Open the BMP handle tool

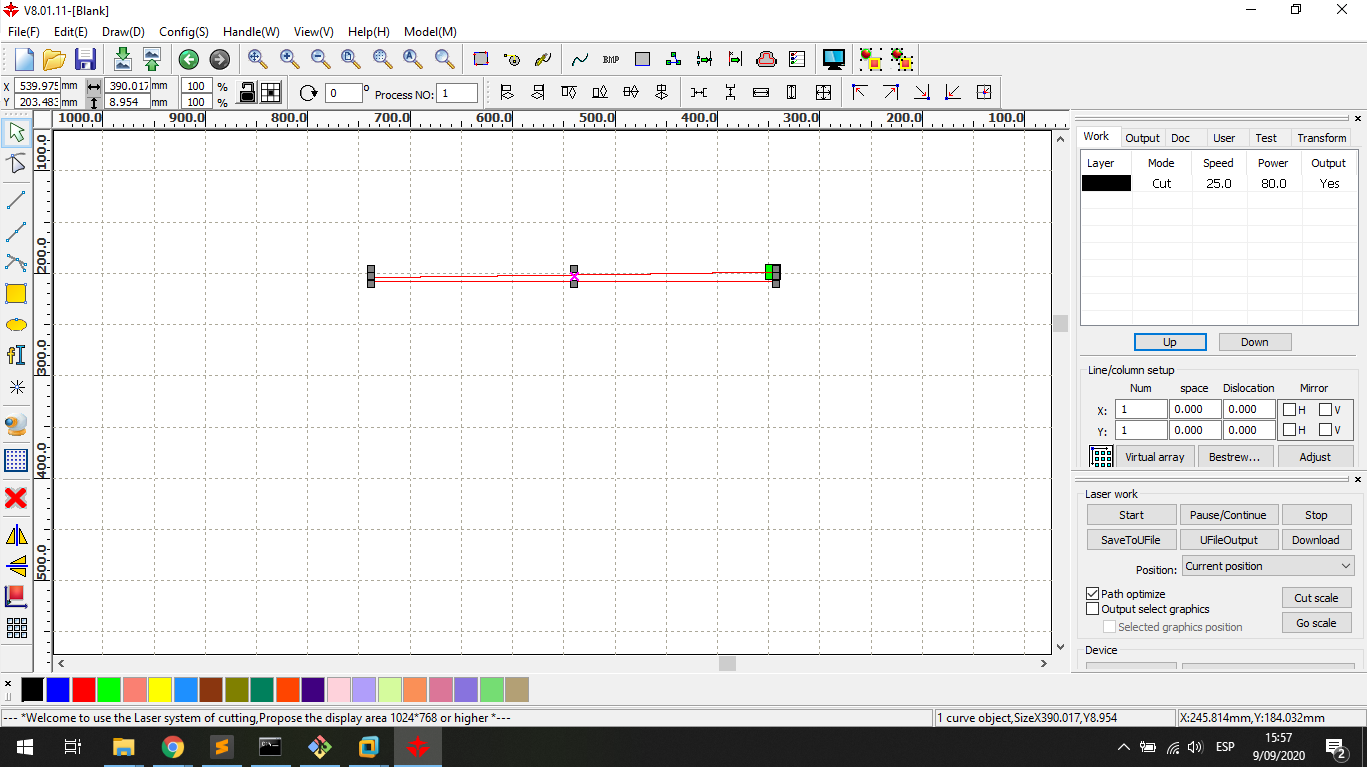coord(611,59)
